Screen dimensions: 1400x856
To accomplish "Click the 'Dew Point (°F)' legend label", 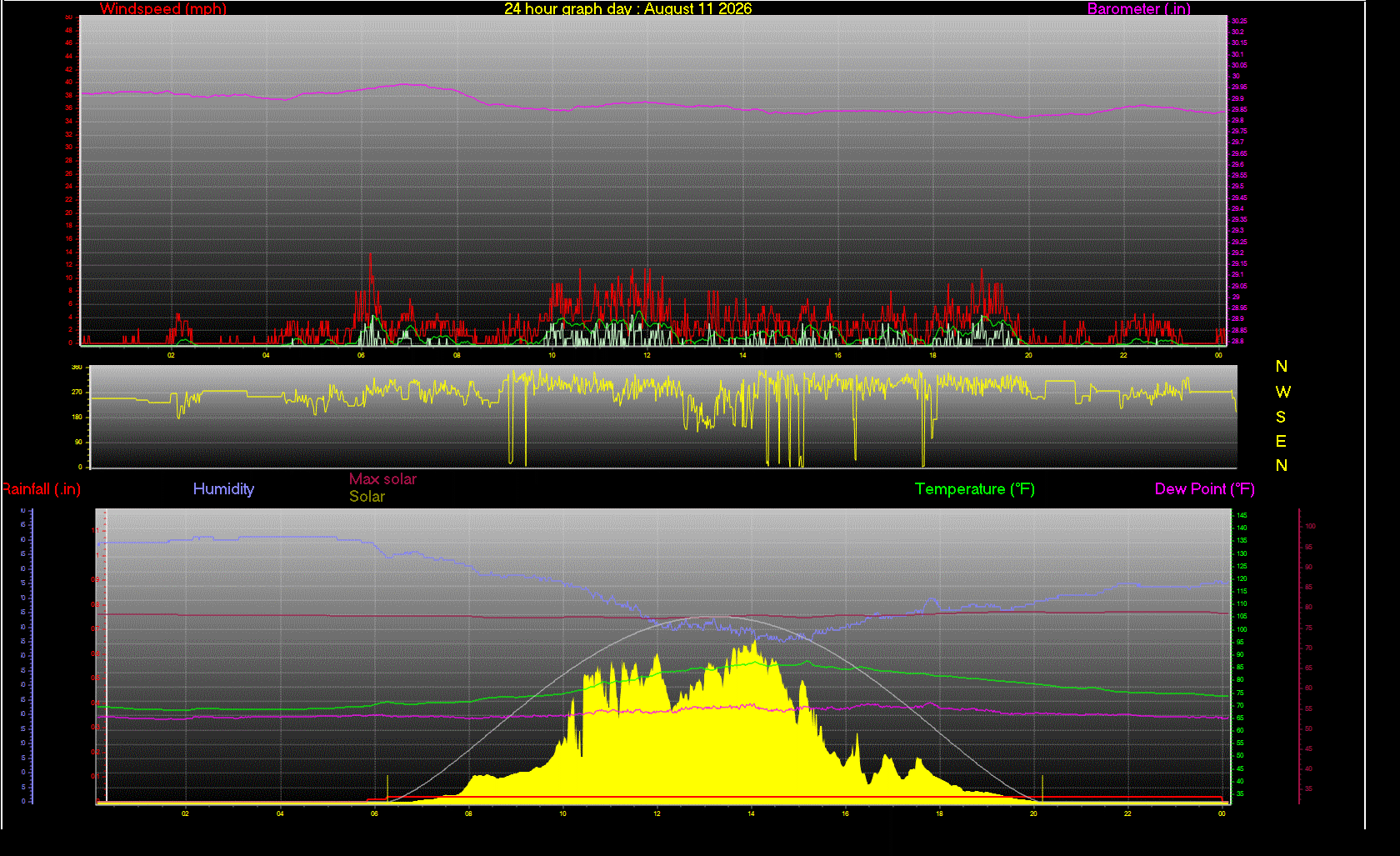I will pyautogui.click(x=1205, y=489).
